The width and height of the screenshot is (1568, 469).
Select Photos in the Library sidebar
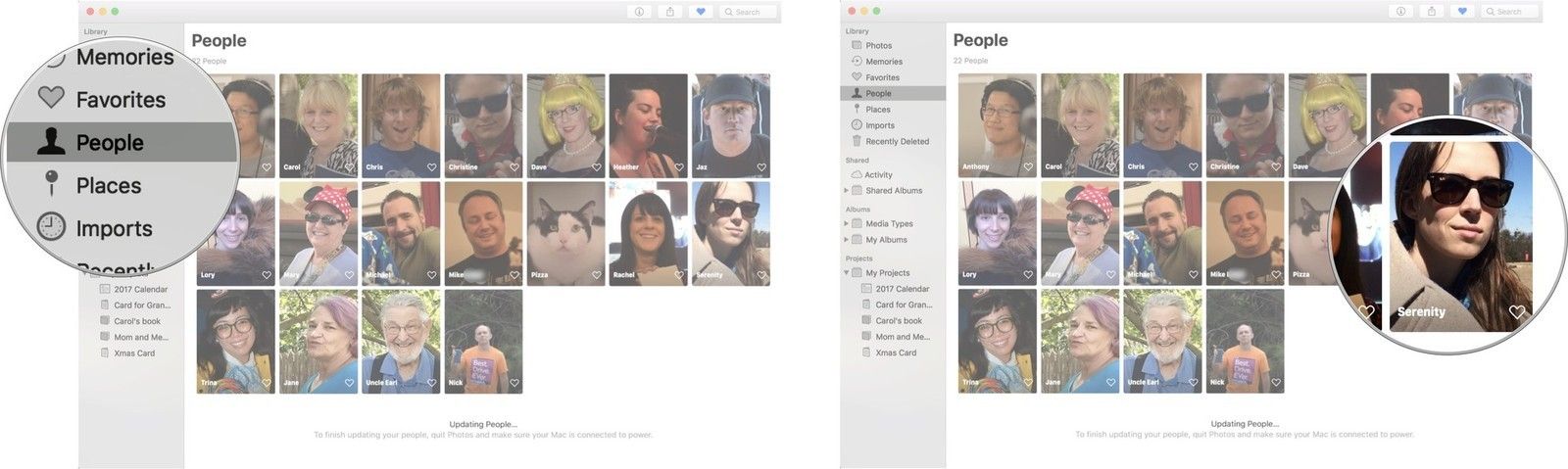coord(878,45)
